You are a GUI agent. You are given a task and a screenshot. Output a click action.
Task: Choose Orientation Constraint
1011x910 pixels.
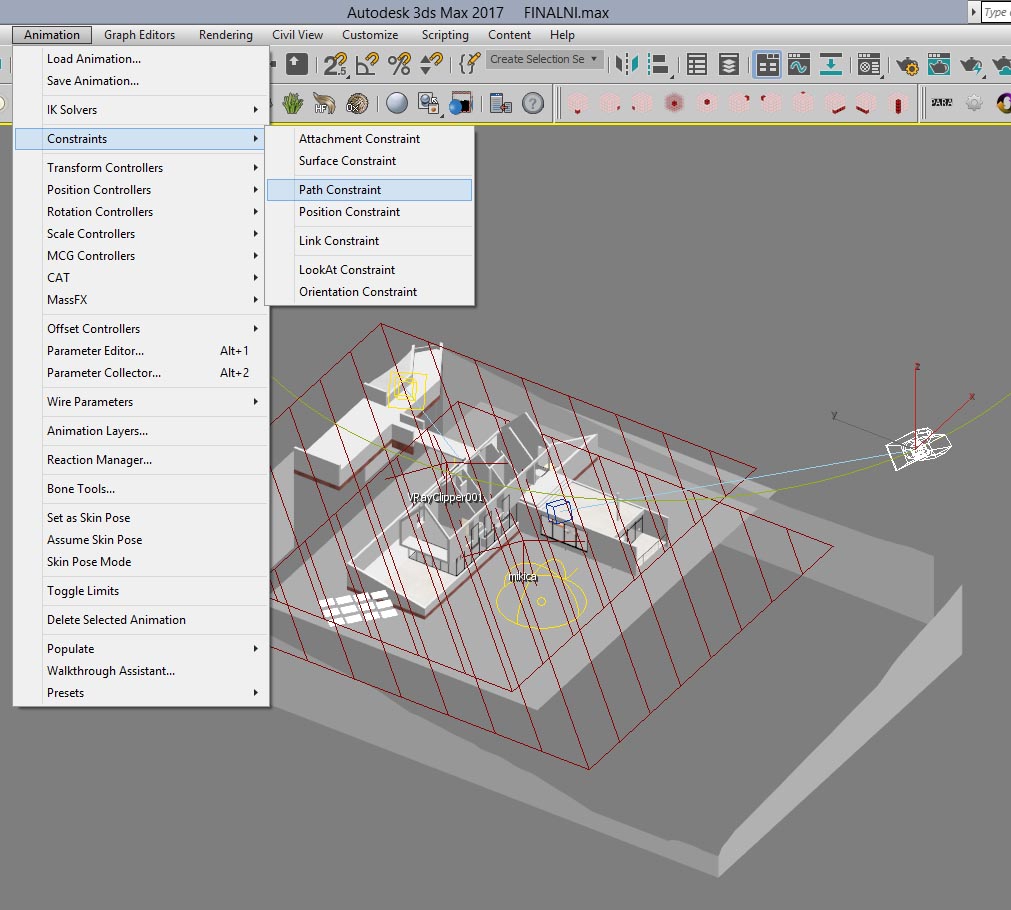(x=369, y=292)
